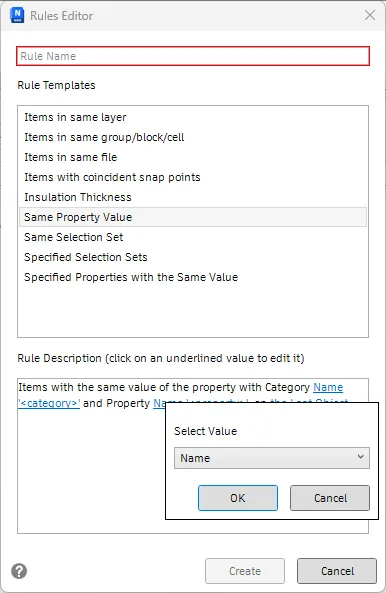Confirm the value with OK button
Image resolution: width=386 pixels, height=593 pixels.
tap(238, 498)
